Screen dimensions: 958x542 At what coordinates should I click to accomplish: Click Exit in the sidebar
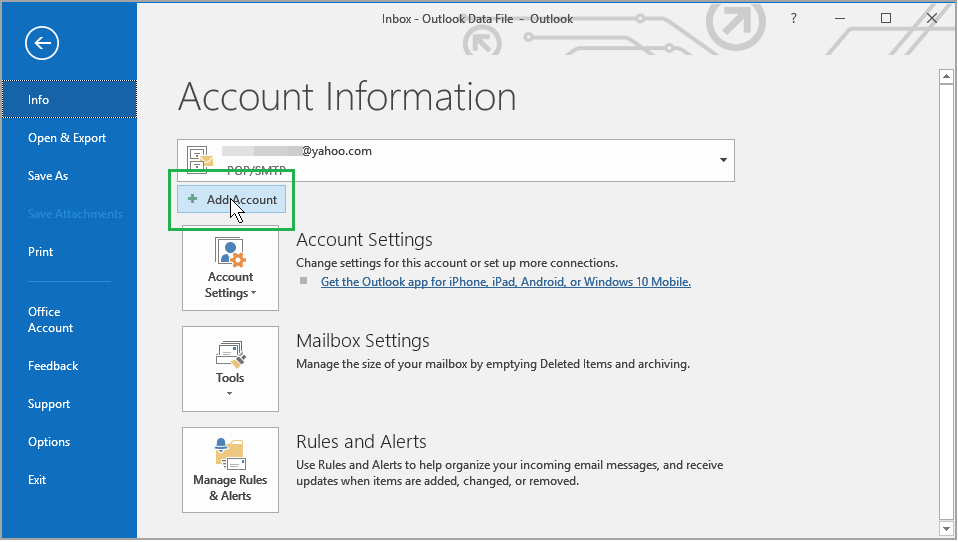37,480
